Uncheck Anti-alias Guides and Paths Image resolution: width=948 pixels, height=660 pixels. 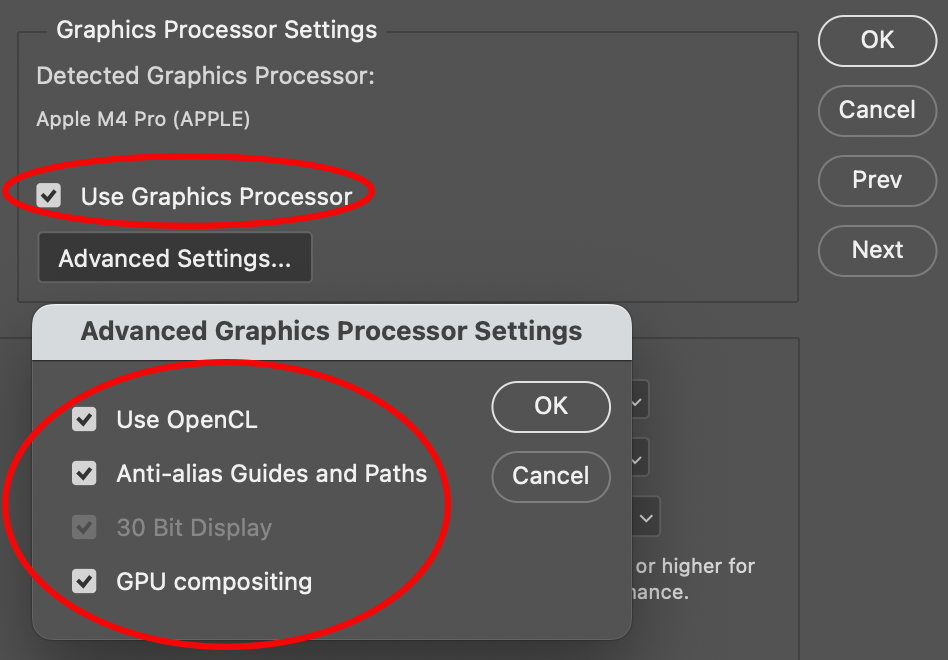click(x=85, y=473)
